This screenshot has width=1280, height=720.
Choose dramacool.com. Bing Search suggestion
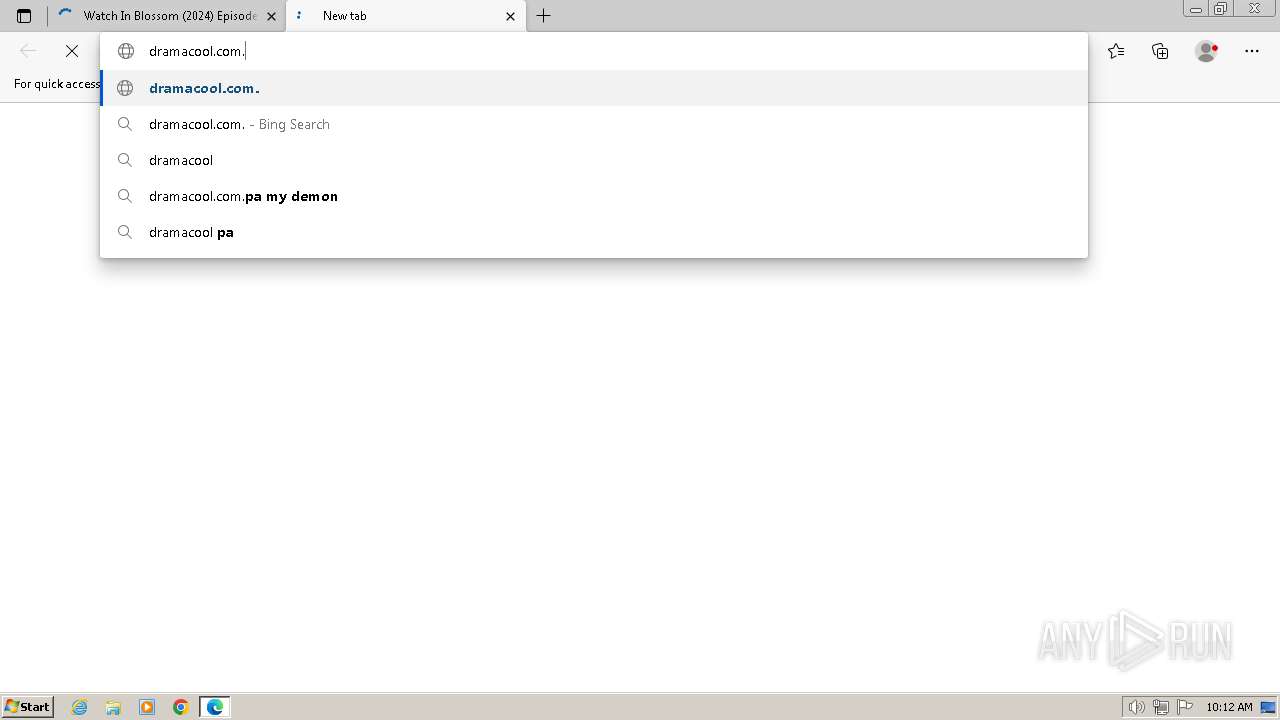pos(594,124)
